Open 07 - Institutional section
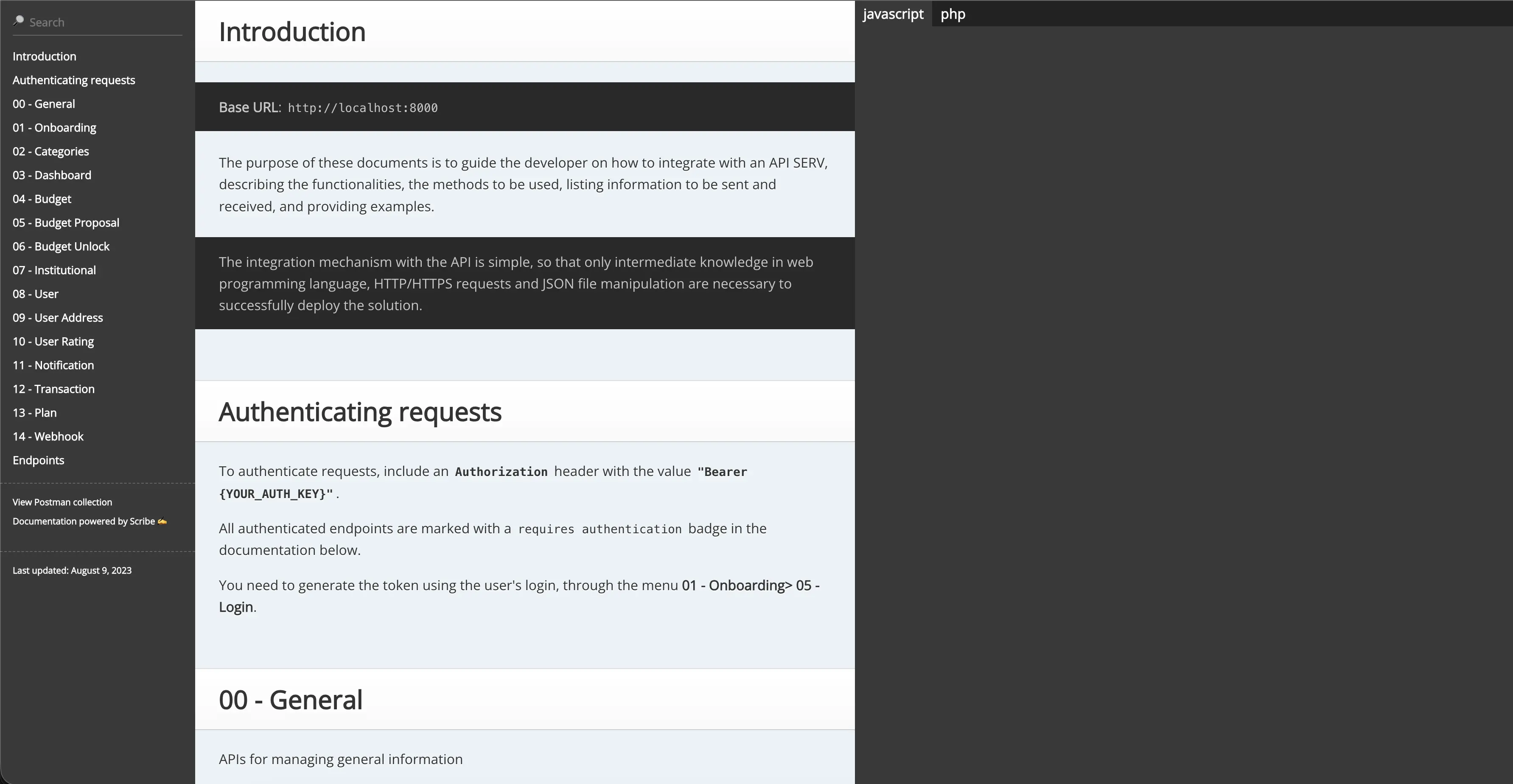The height and width of the screenshot is (784, 1513). (54, 270)
